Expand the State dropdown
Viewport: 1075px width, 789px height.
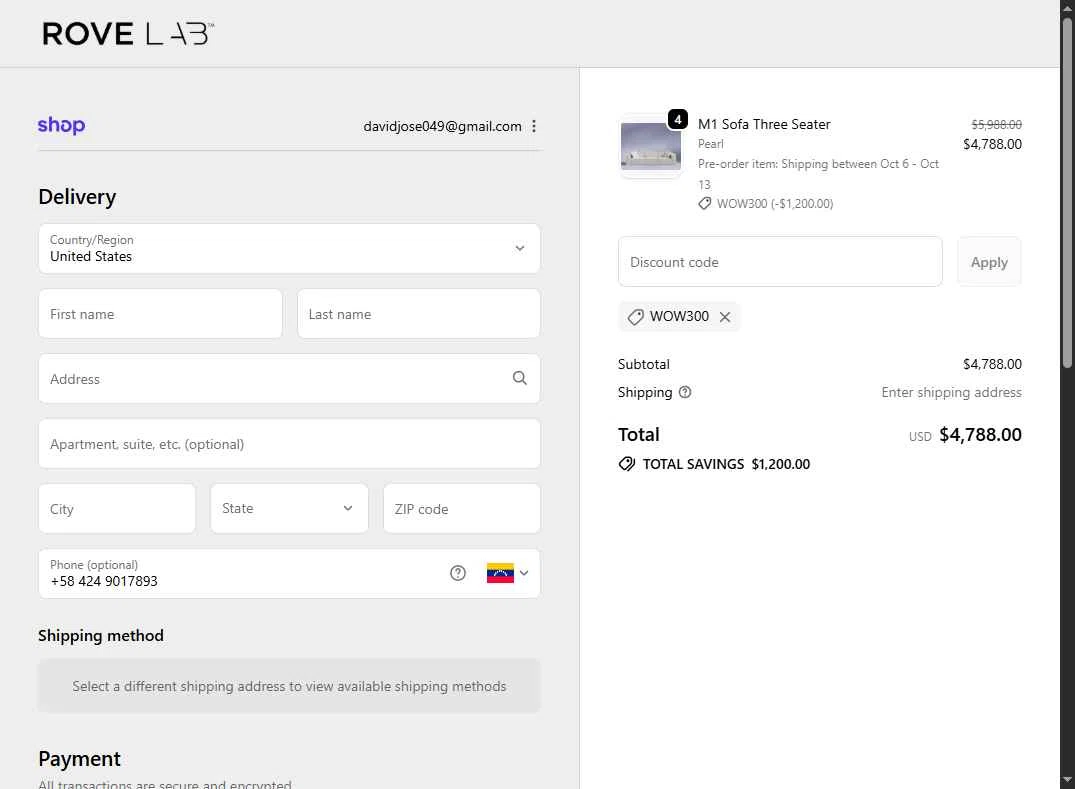tap(289, 509)
